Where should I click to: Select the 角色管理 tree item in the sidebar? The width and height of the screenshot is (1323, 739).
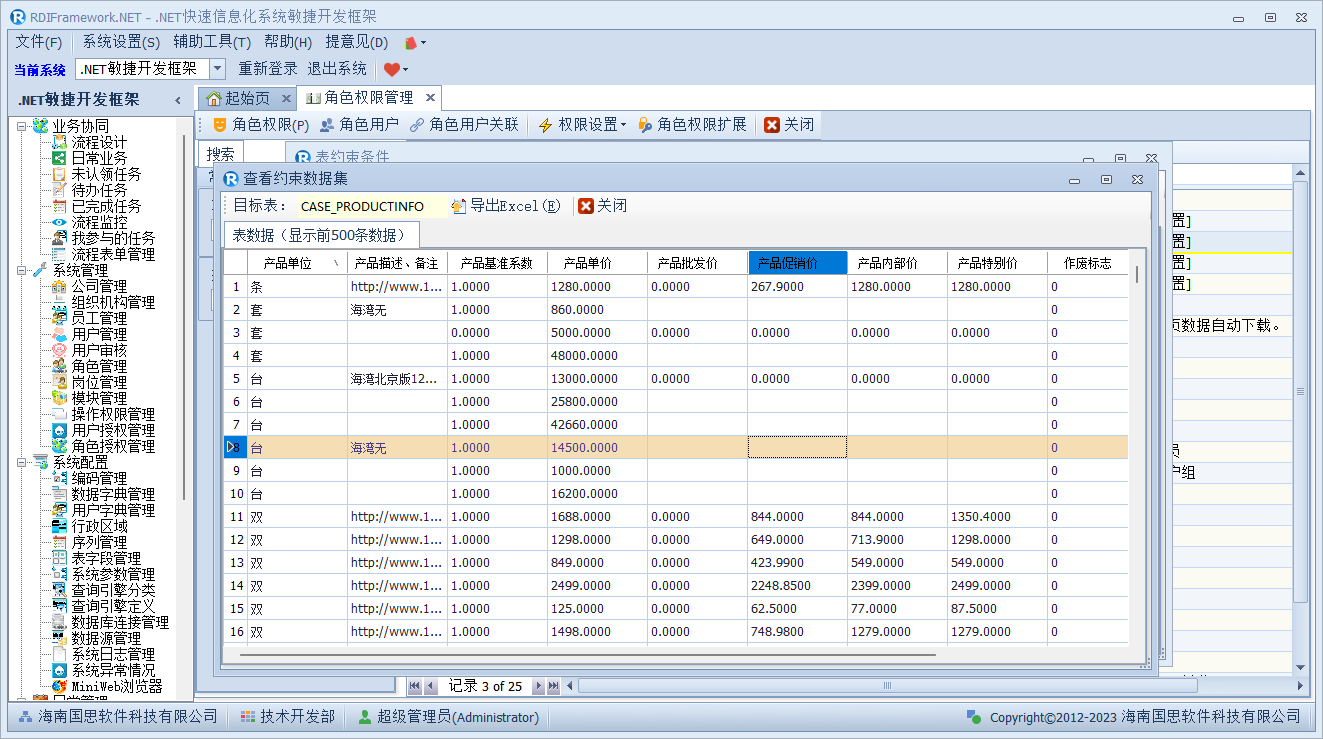tap(99, 366)
